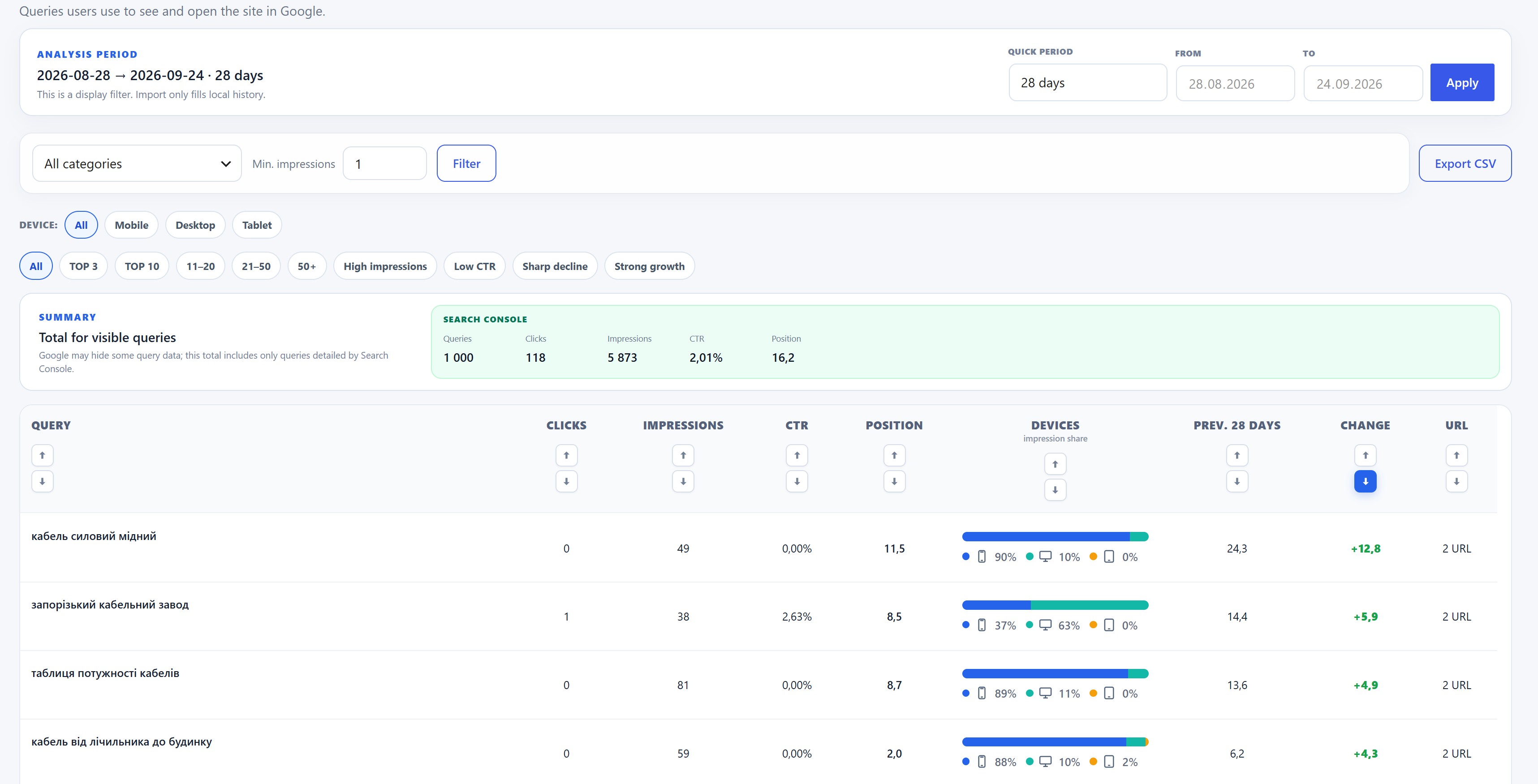Viewport: 1538px width, 784px height.
Task: Click mobile icon in кабель від лічильника row
Action: 982,761
